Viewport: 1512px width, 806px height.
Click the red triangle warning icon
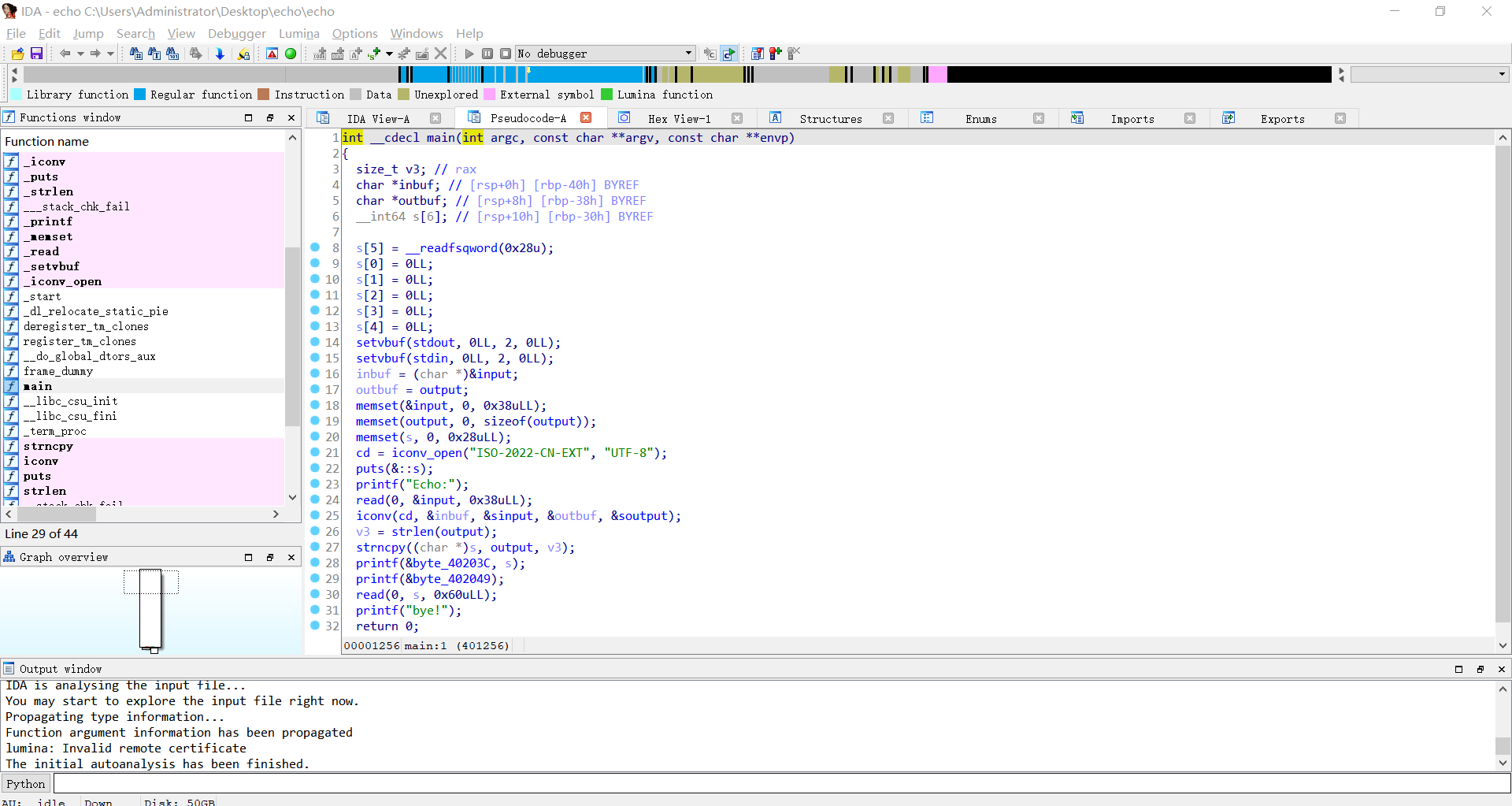pyautogui.click(x=272, y=54)
